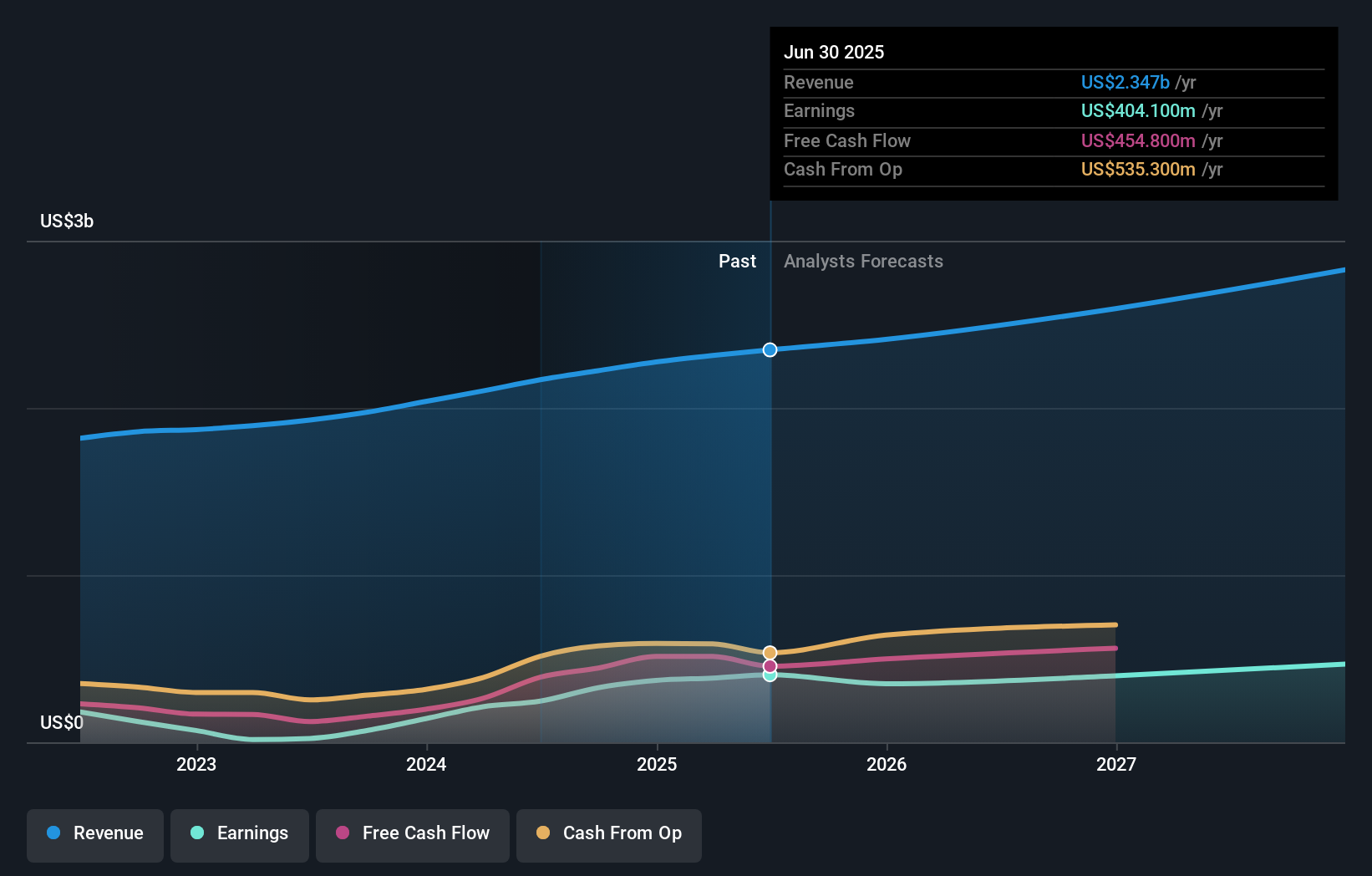Viewport: 1372px width, 876px height.
Task: Click the Past/Forecast divider line
Action: coord(770,502)
